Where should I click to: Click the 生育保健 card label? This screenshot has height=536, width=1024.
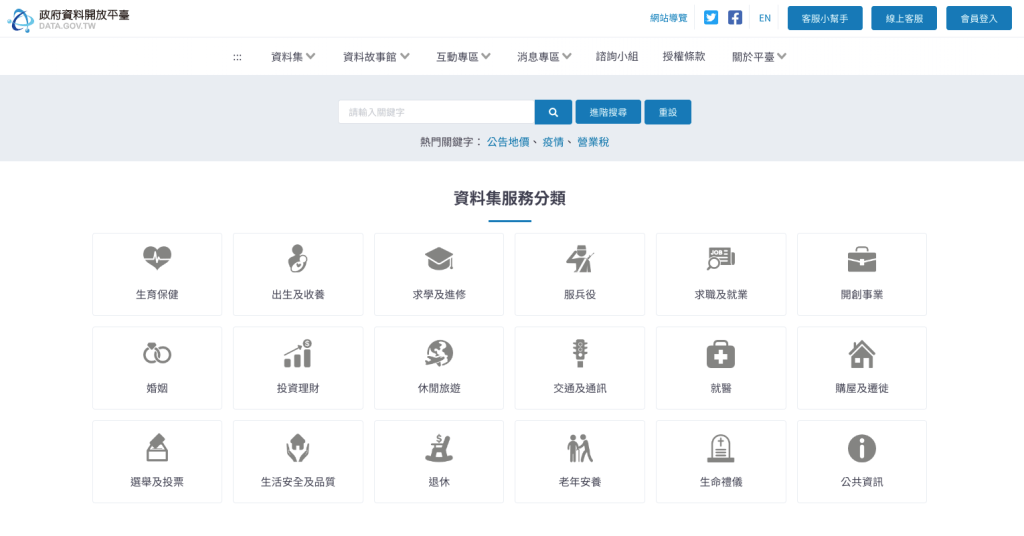pyautogui.click(x=157, y=294)
